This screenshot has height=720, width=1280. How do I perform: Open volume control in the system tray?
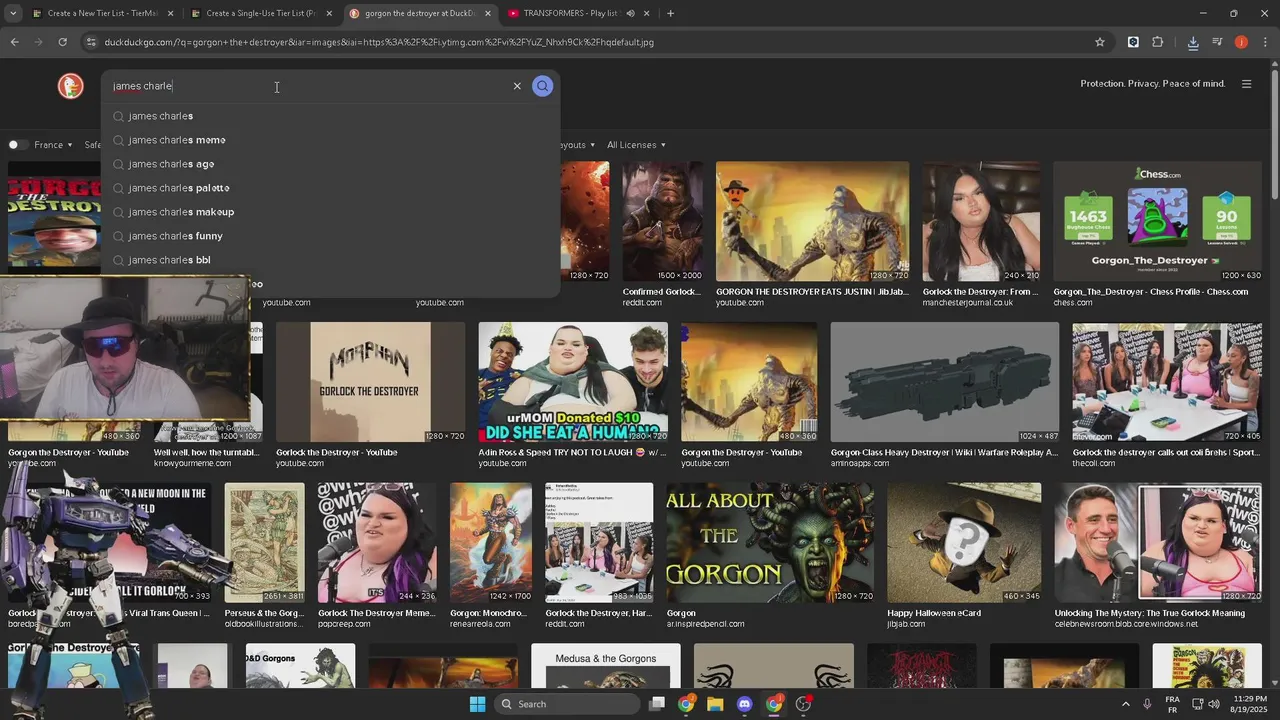pyautogui.click(x=1213, y=704)
